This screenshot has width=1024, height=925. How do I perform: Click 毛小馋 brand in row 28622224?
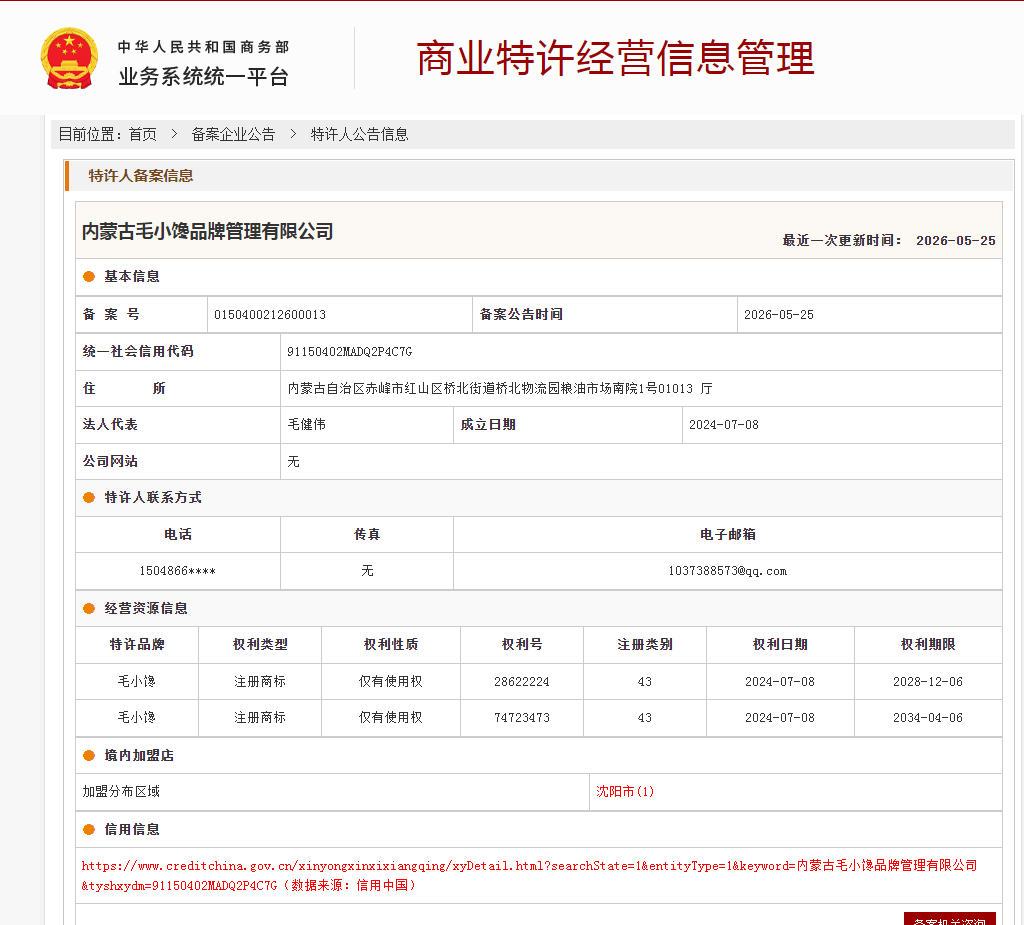[x=137, y=682]
